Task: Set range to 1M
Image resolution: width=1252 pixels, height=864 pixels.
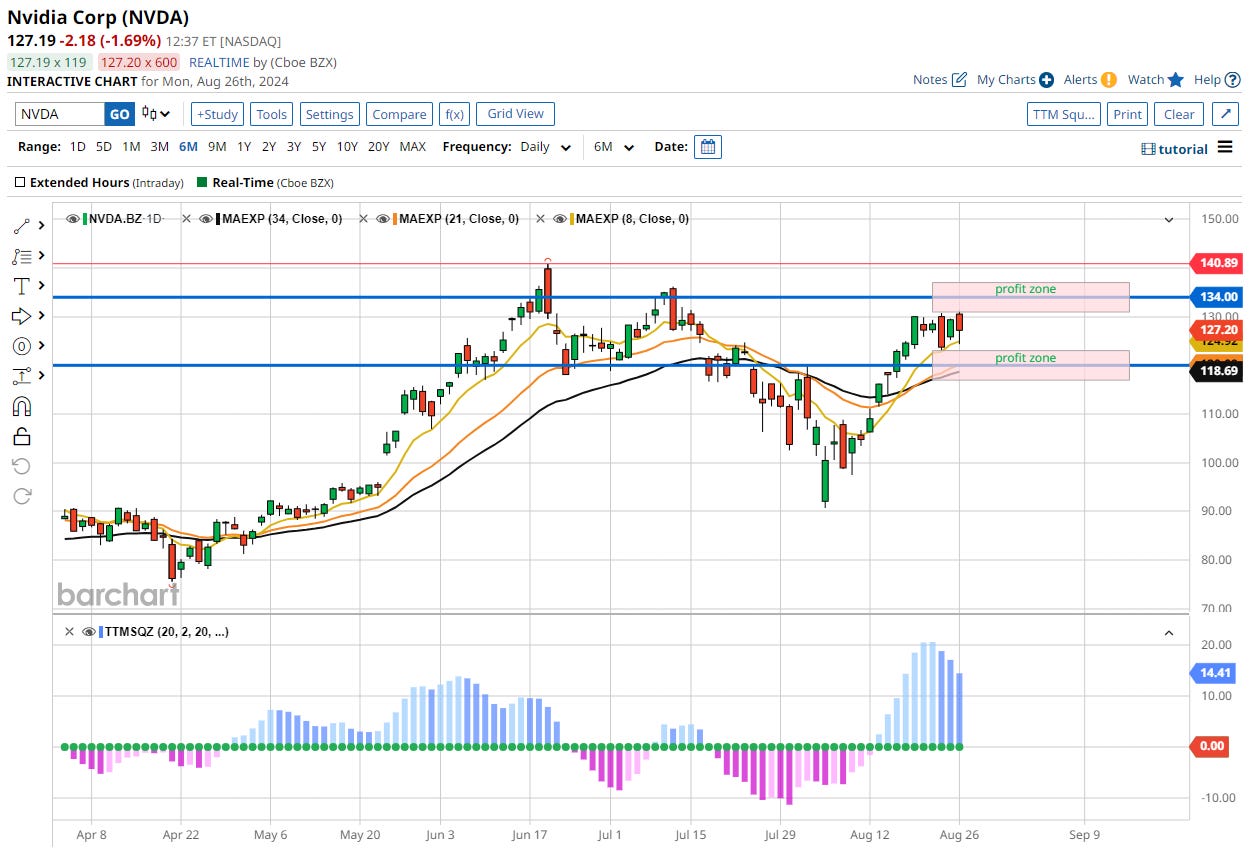Action: coord(131,147)
